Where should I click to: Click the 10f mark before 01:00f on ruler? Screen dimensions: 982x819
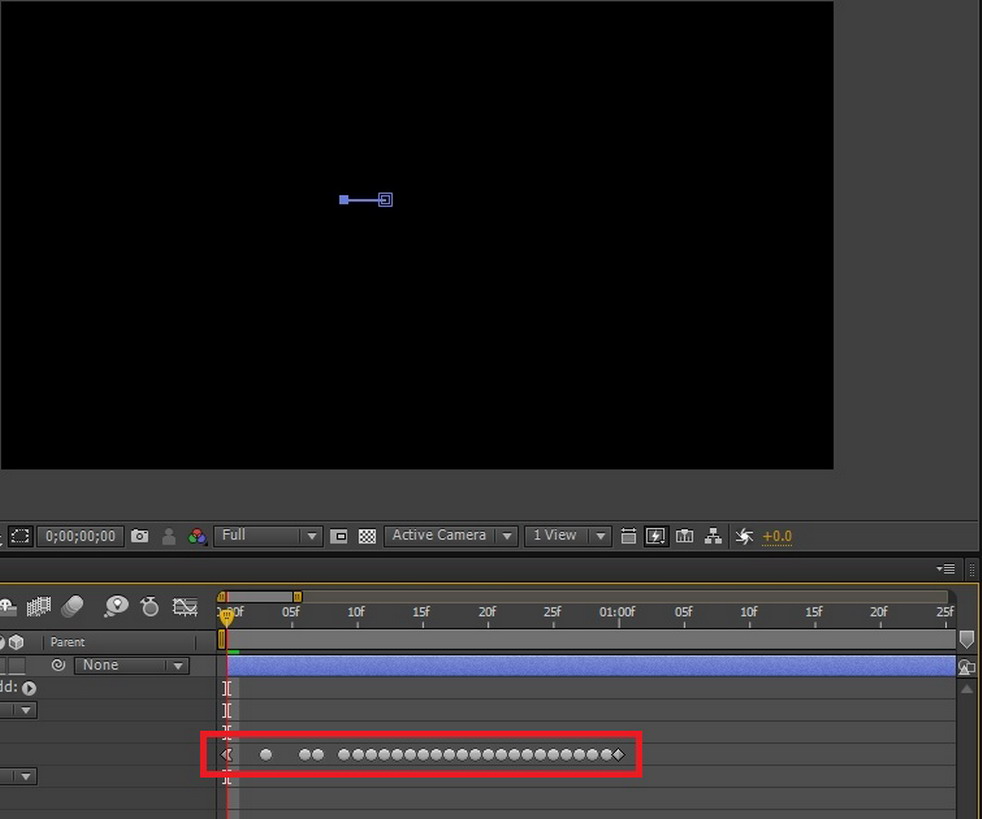click(356, 612)
